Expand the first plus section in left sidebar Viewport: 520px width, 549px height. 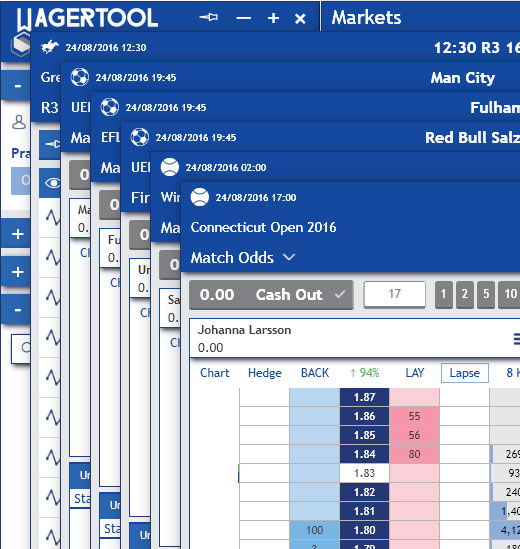(x=17, y=234)
